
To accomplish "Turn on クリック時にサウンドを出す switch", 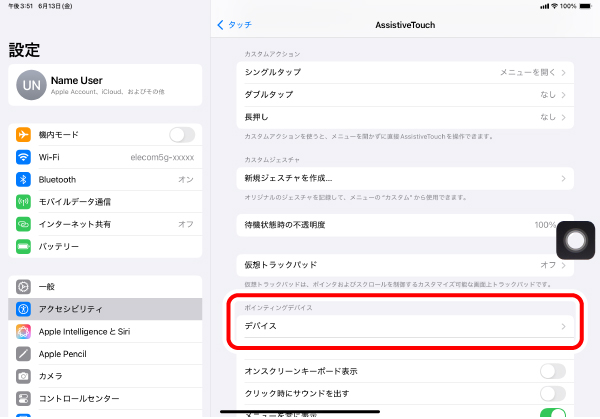I will pos(552,392).
